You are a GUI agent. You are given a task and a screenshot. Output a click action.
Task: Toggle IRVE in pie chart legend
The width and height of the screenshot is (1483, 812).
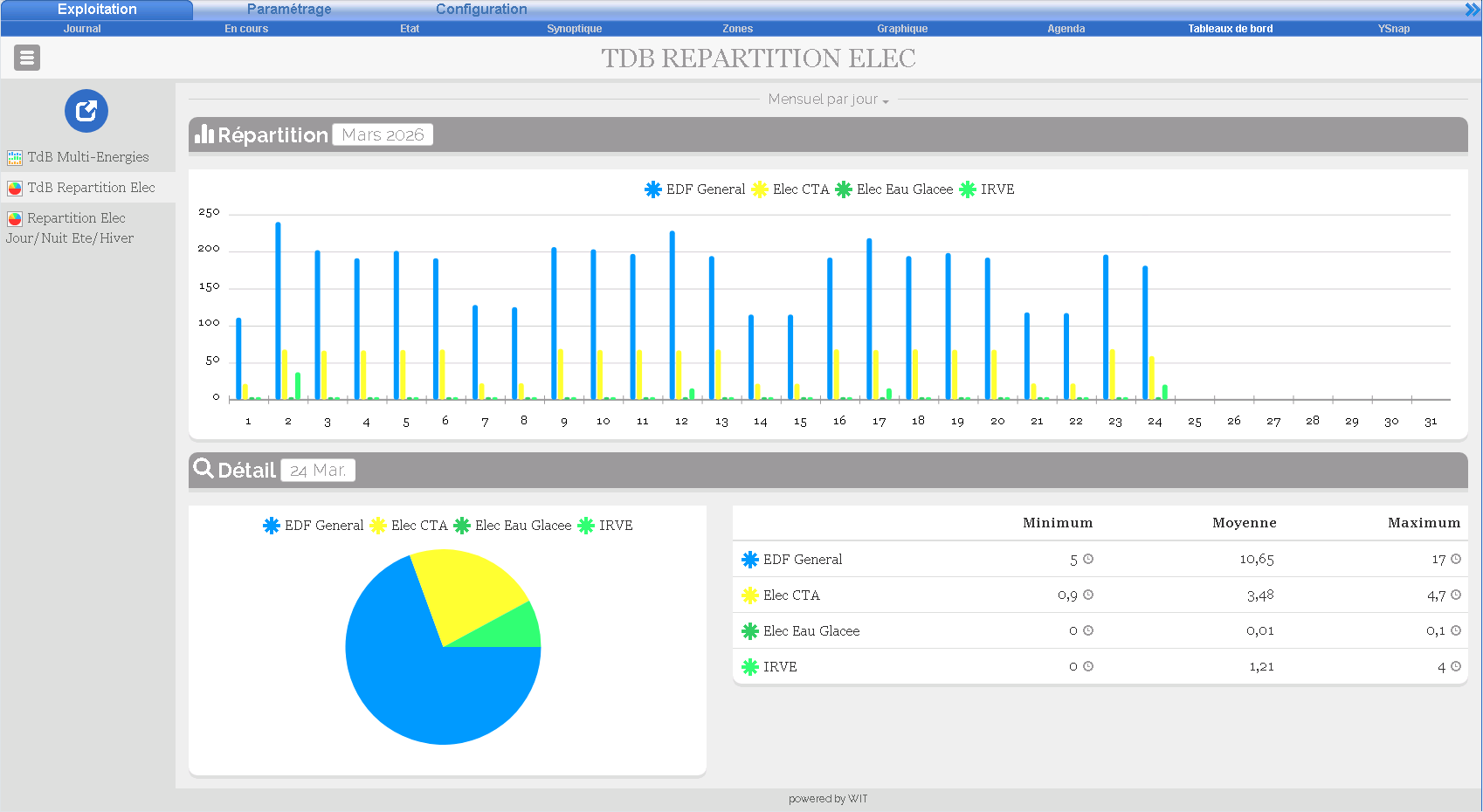point(605,526)
